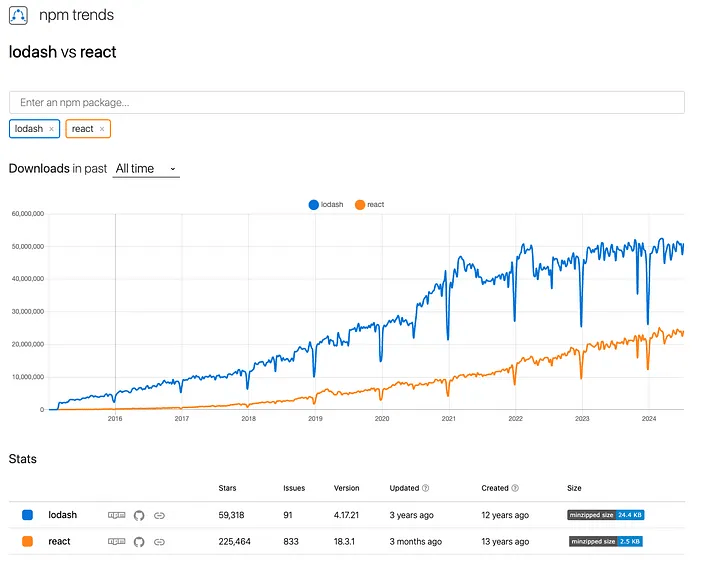Click lodash updated '3 years ago'

(411, 515)
